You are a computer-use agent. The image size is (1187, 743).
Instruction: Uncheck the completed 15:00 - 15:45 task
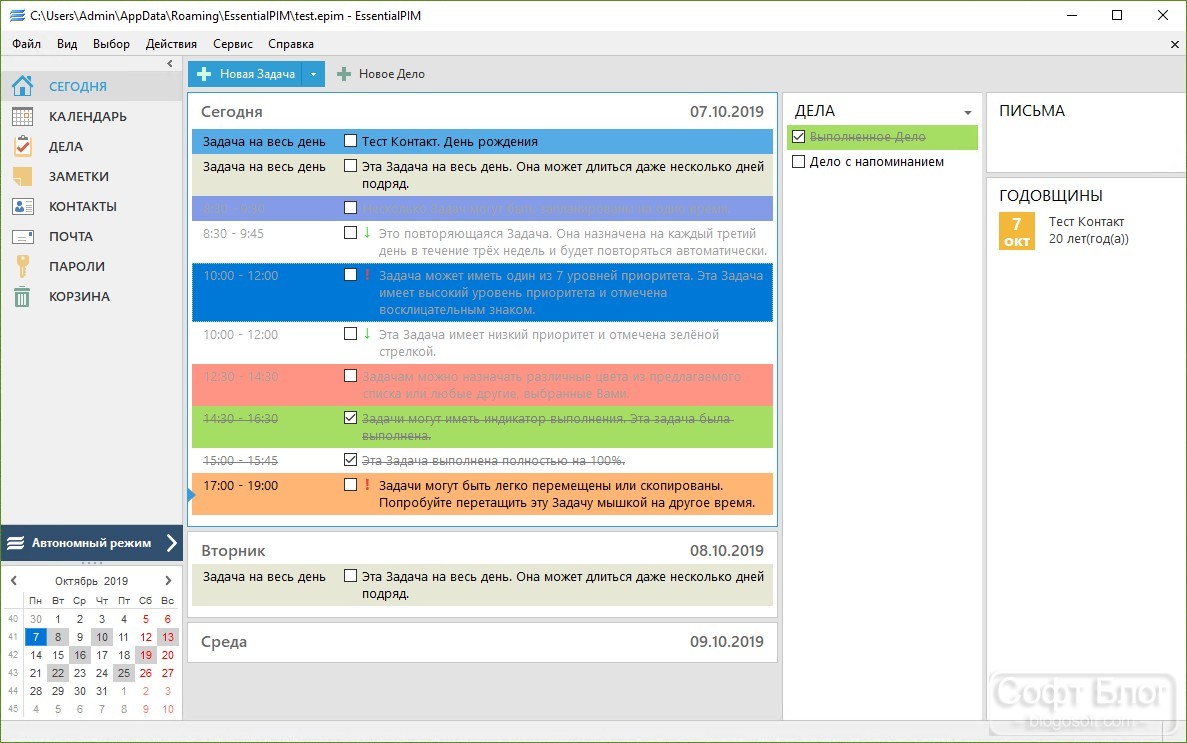(x=350, y=459)
